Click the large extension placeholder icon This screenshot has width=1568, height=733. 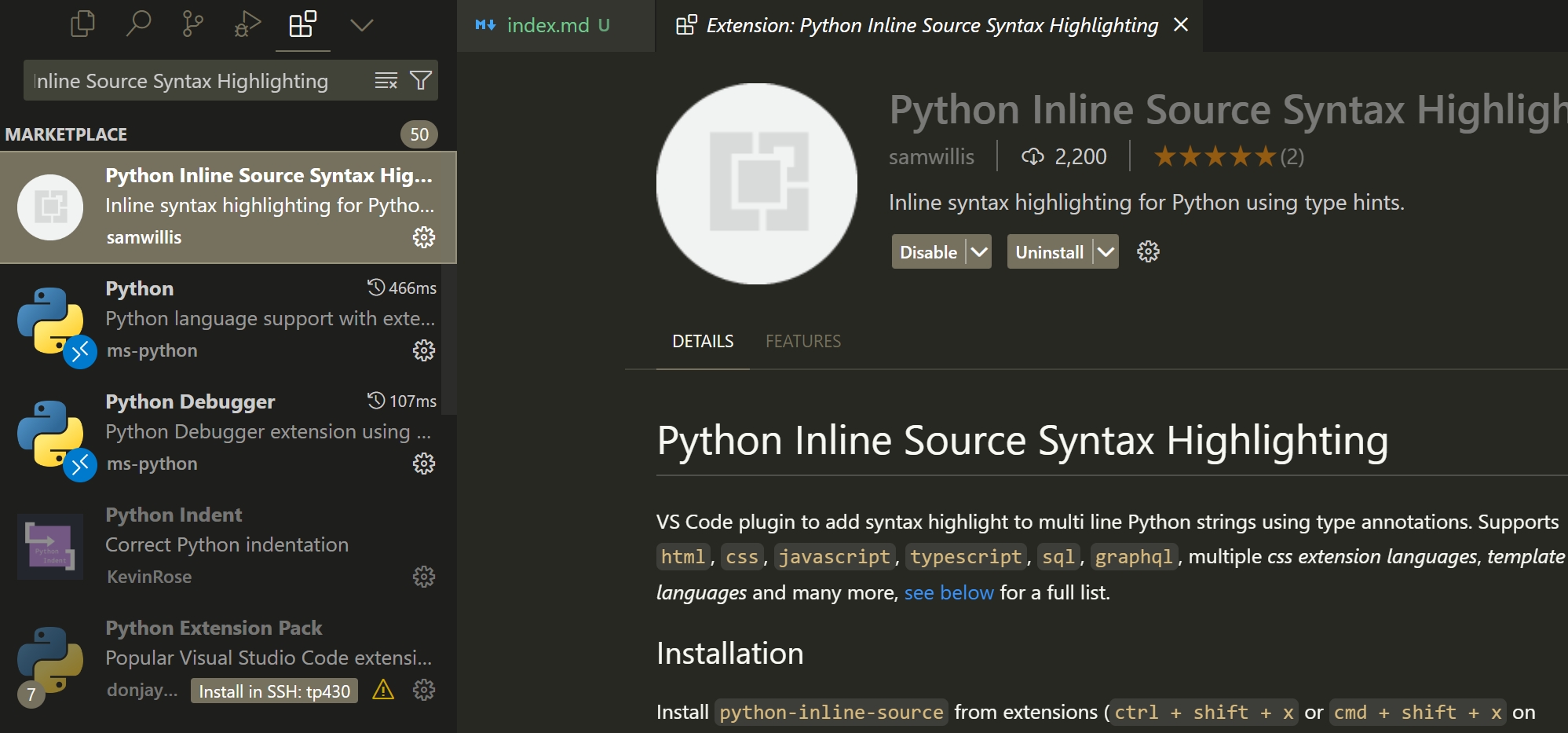[757, 184]
